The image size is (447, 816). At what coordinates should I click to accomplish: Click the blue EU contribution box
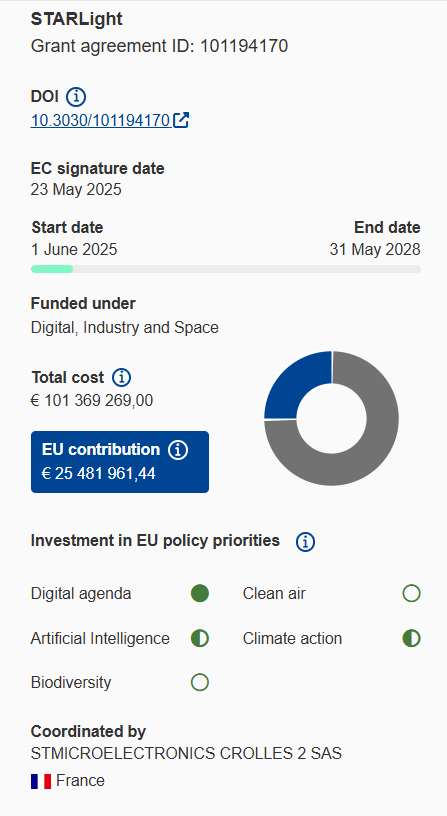click(120, 462)
